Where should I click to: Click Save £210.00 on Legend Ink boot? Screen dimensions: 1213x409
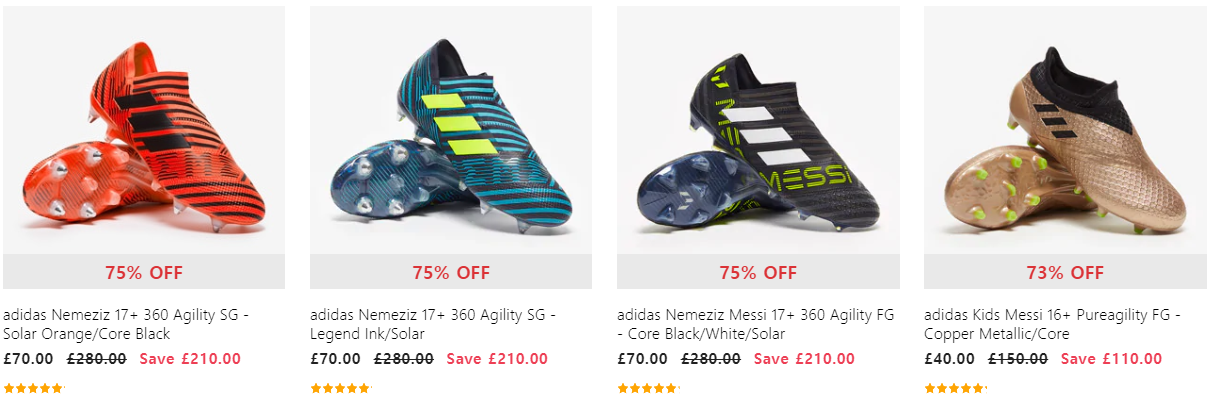coord(497,359)
